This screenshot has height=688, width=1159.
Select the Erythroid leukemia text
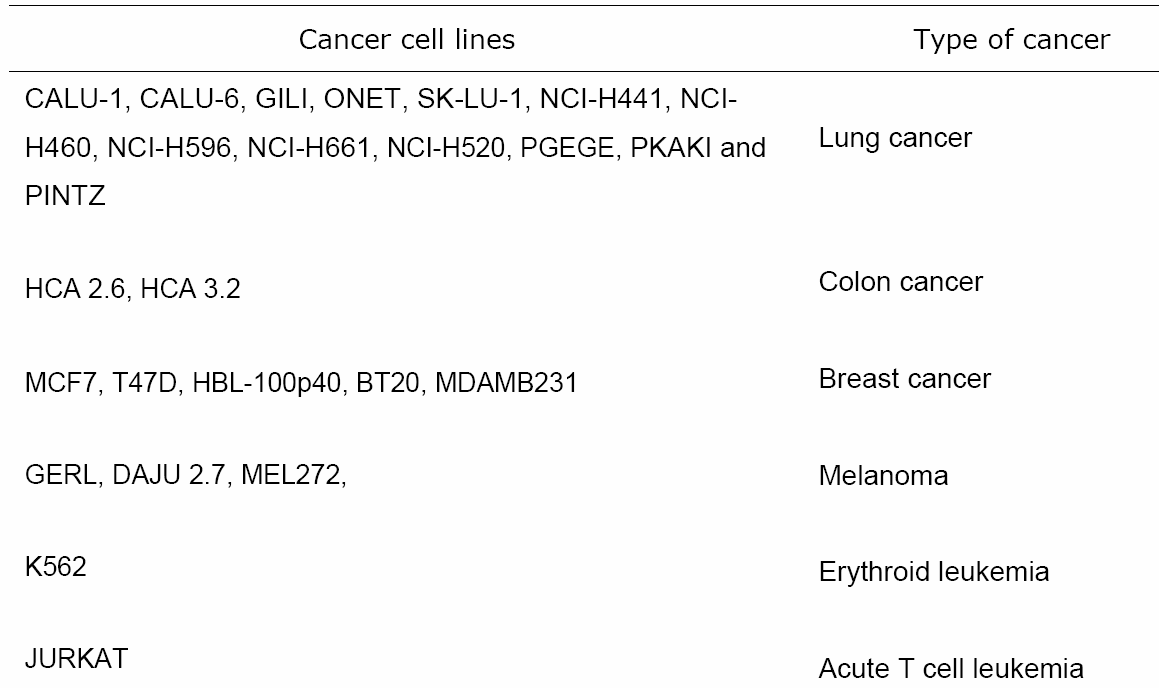click(x=934, y=572)
